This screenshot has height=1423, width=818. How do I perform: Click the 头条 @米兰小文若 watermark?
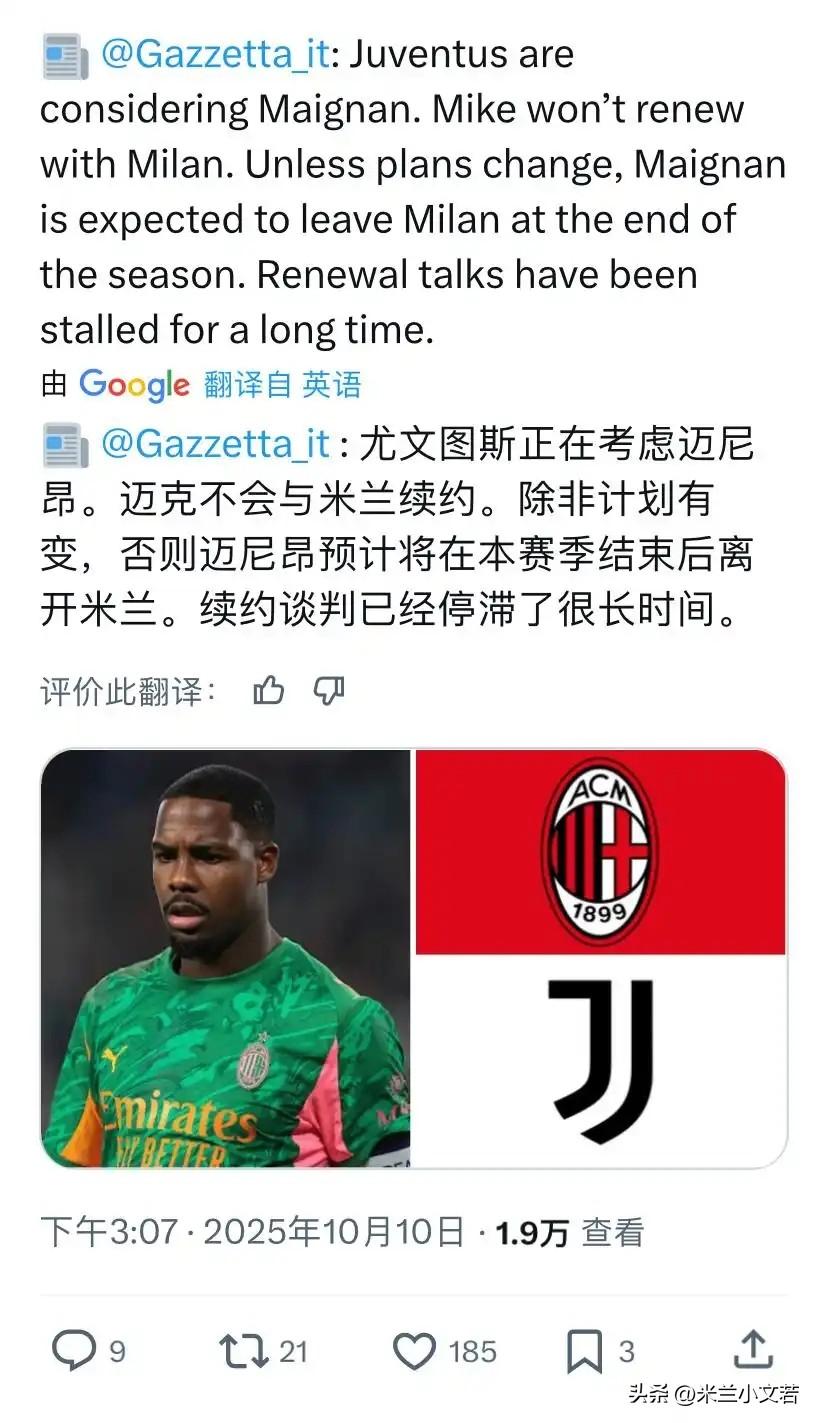click(713, 1394)
